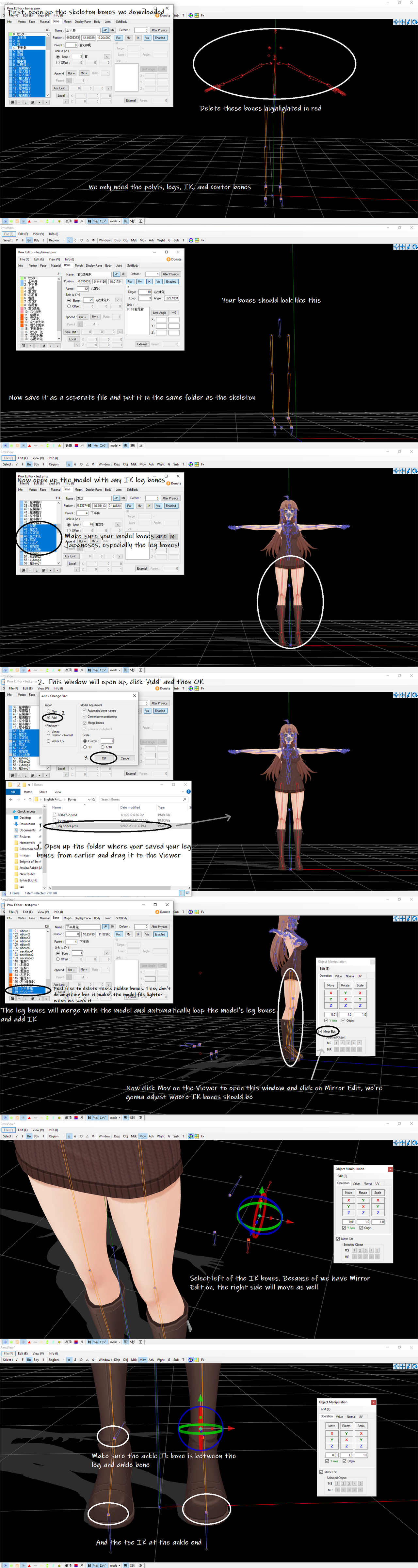Choose Vertex Position / Normal replace option

[49, 733]
